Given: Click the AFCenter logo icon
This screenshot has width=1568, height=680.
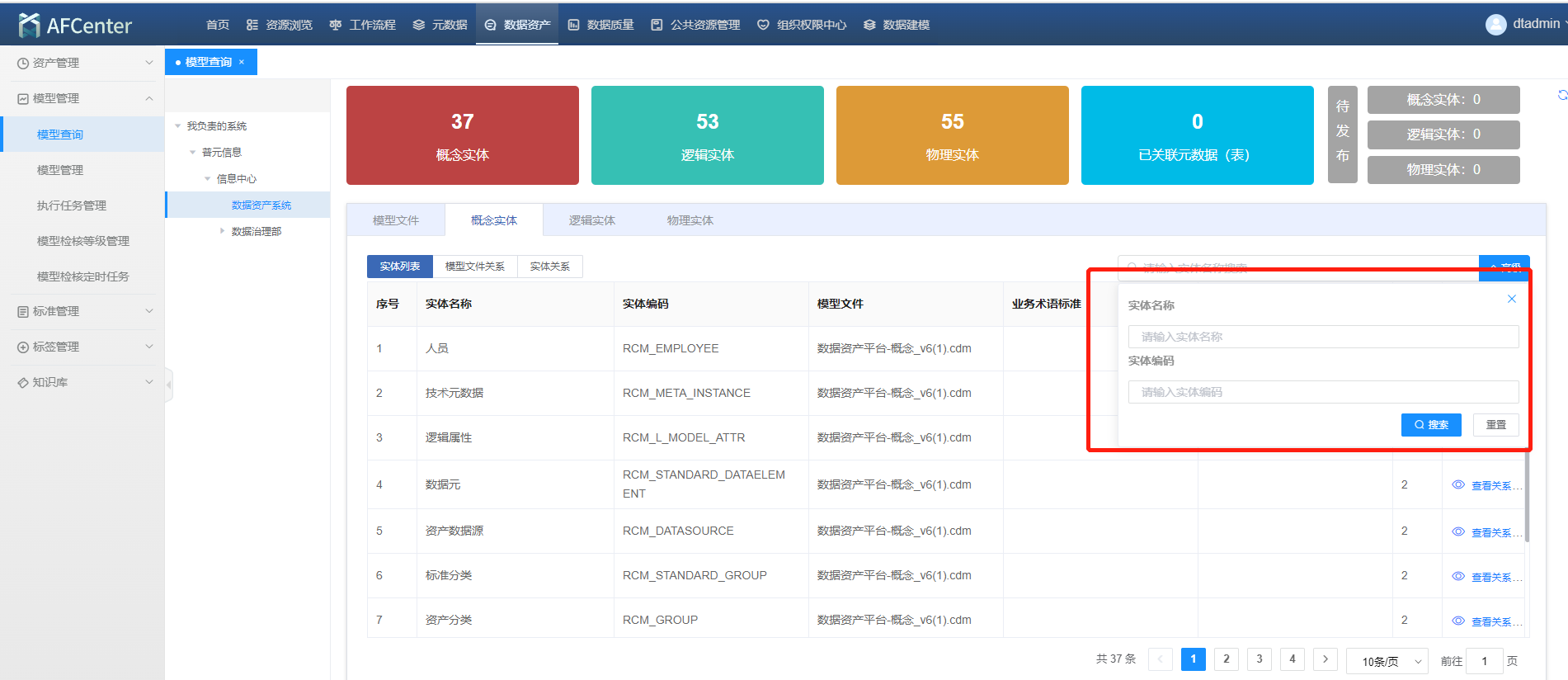Looking at the screenshot, I should click(30, 25).
